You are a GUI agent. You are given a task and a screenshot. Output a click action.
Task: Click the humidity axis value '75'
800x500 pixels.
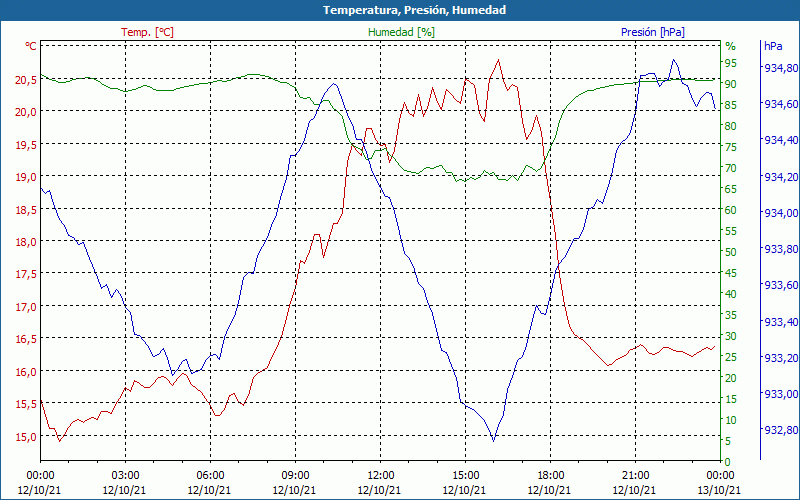pos(731,147)
